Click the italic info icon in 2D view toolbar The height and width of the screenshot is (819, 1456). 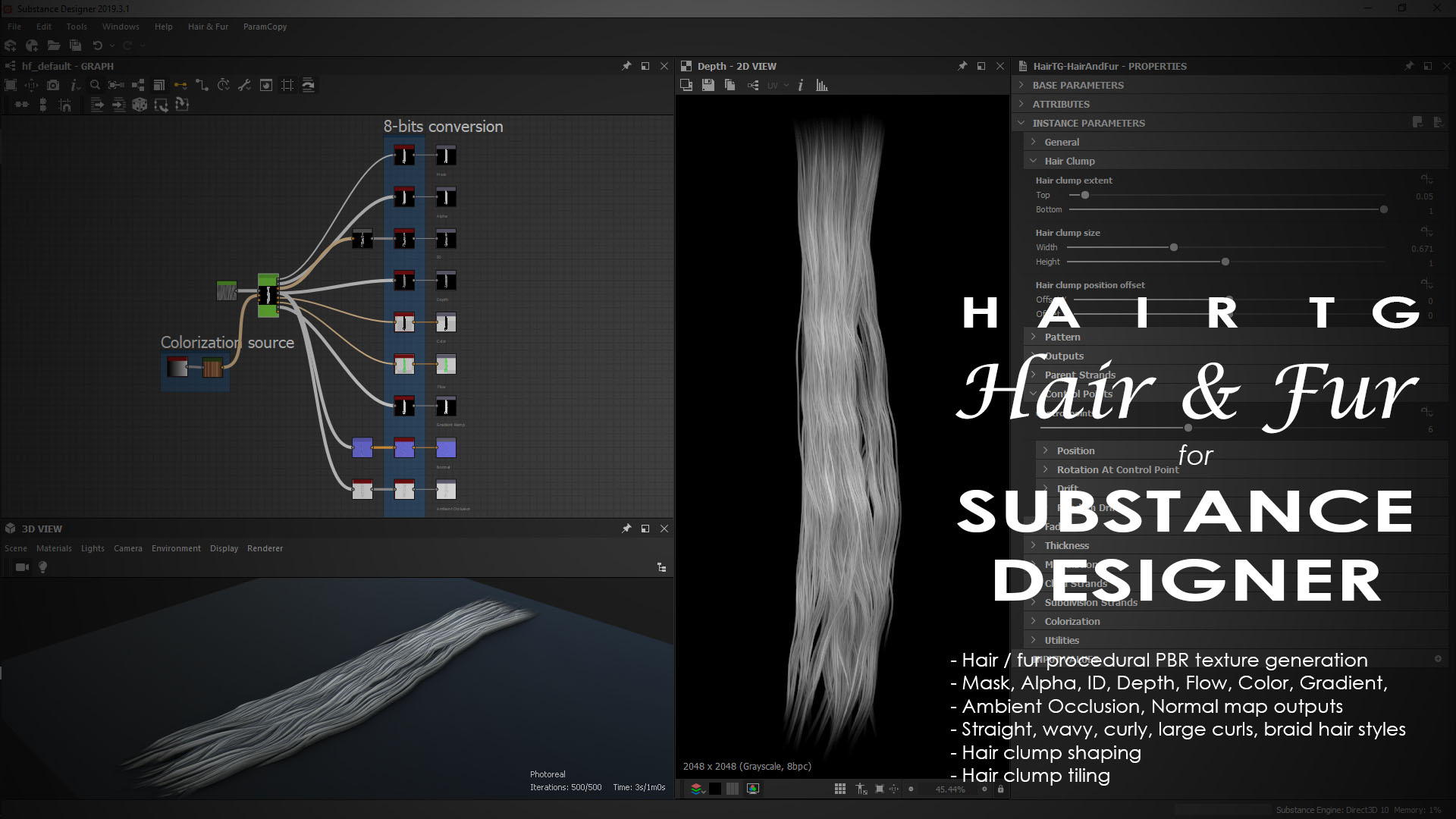coord(800,85)
